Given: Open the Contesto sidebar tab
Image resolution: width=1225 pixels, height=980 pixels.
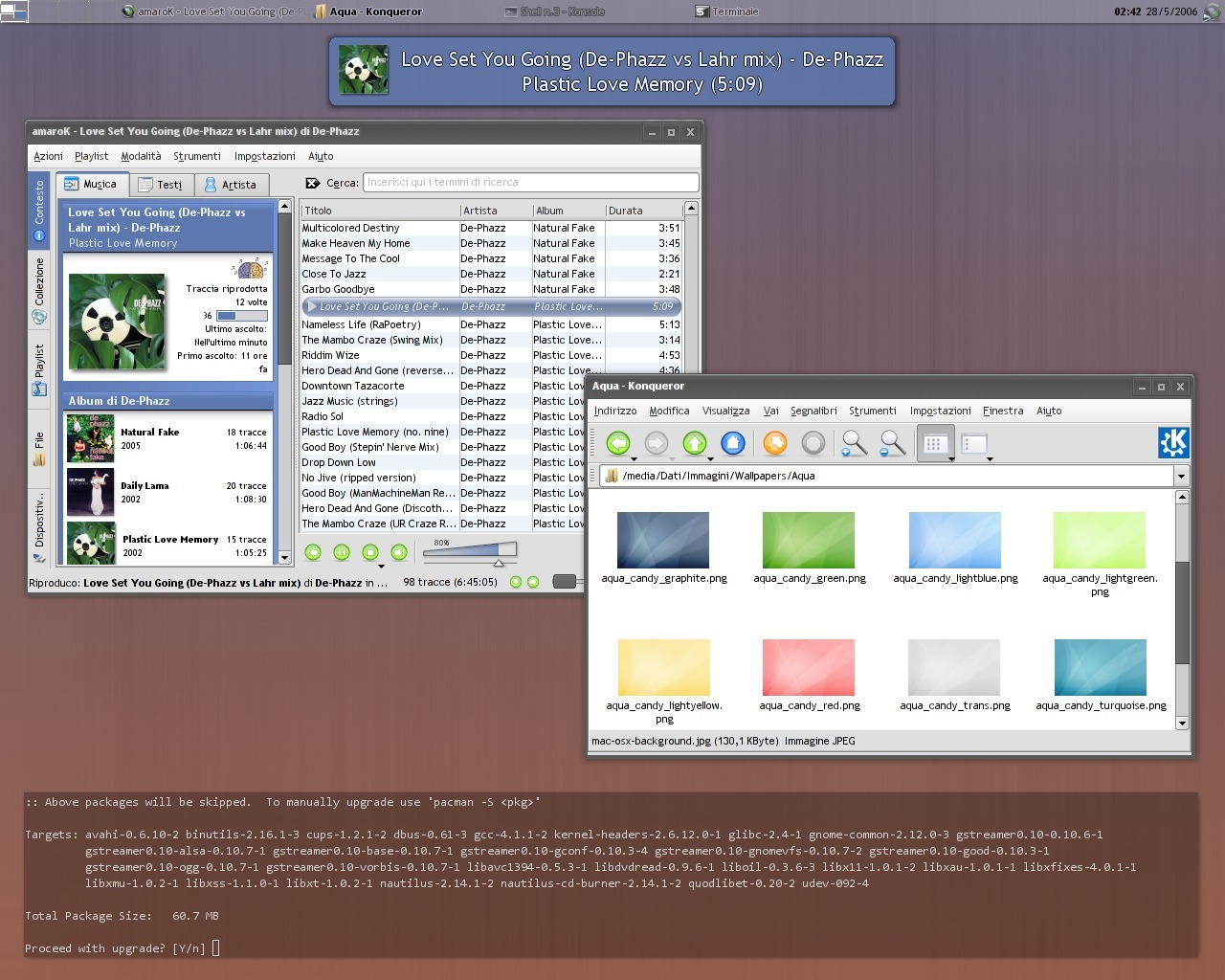Looking at the screenshot, I should pyautogui.click(x=39, y=210).
